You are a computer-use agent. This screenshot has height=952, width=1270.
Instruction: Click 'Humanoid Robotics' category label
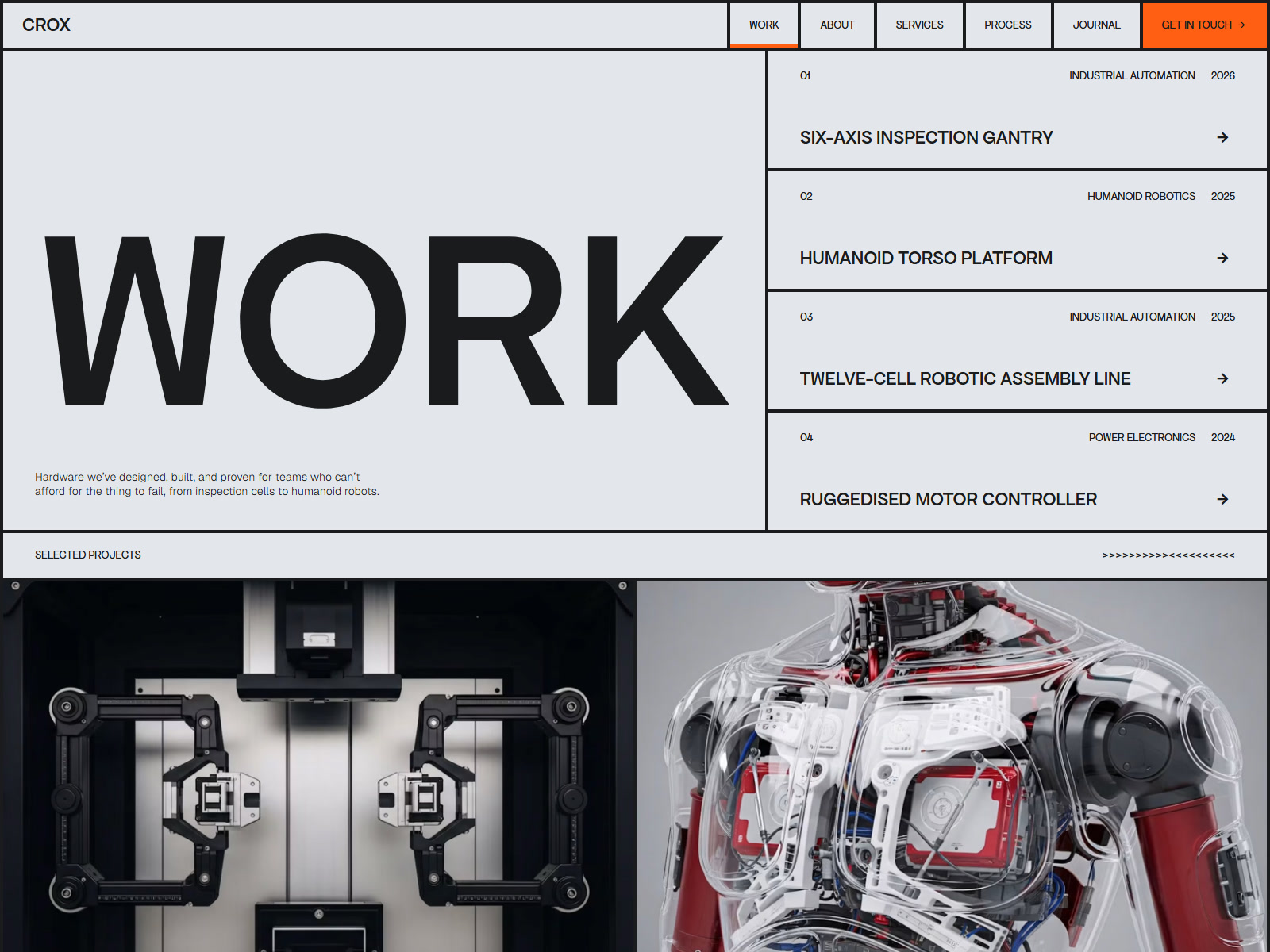click(x=1141, y=196)
